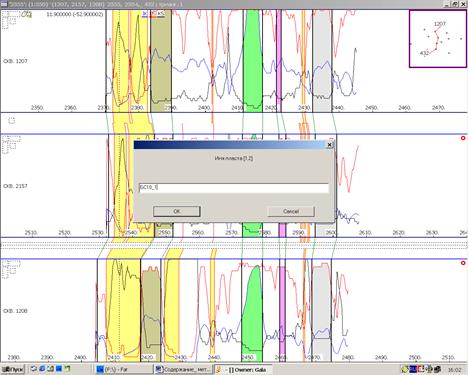The image size is (468, 375).
Task: Select the olive layer zone in well 1207
Action: point(161,61)
